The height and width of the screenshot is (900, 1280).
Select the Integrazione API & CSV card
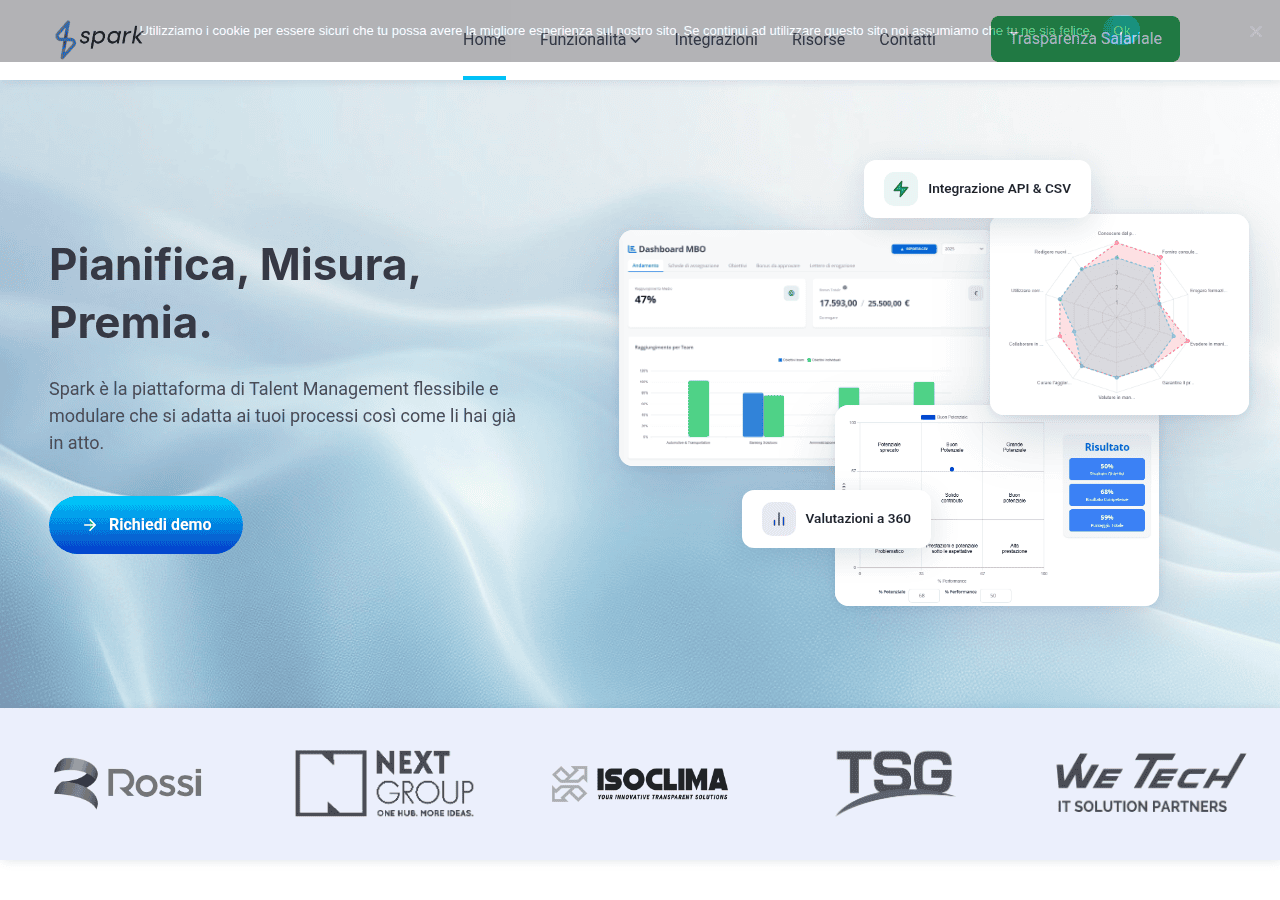pyautogui.click(x=977, y=189)
